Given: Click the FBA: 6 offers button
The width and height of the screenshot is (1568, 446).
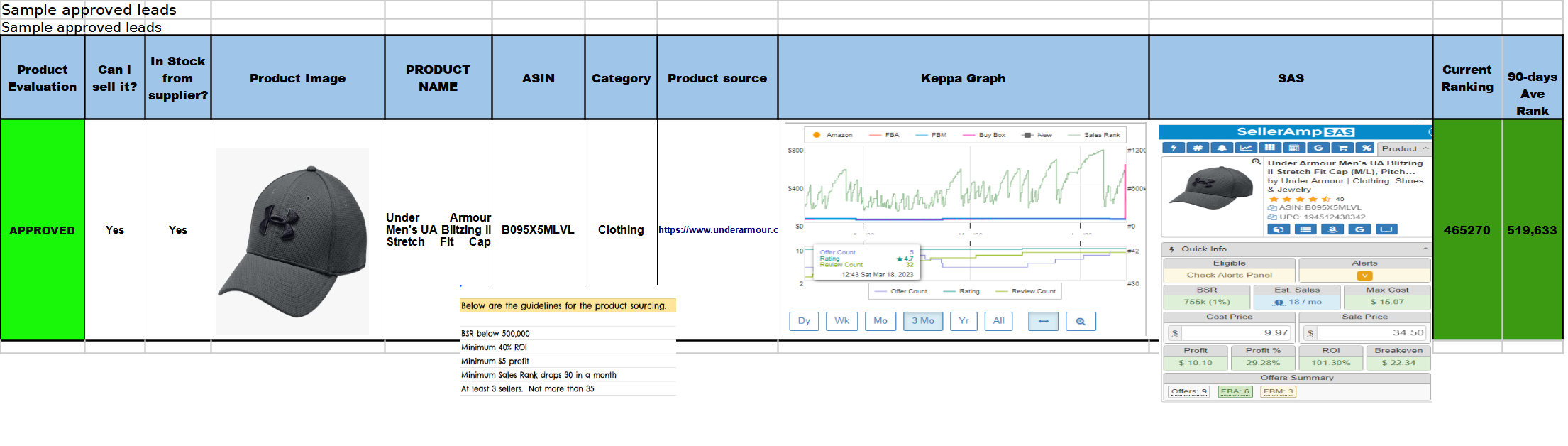Looking at the screenshot, I should (x=1235, y=391).
